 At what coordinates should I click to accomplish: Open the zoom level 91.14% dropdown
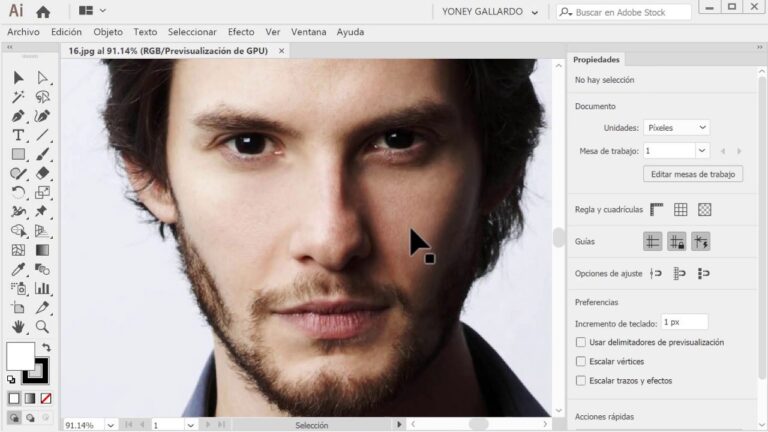tap(111, 425)
